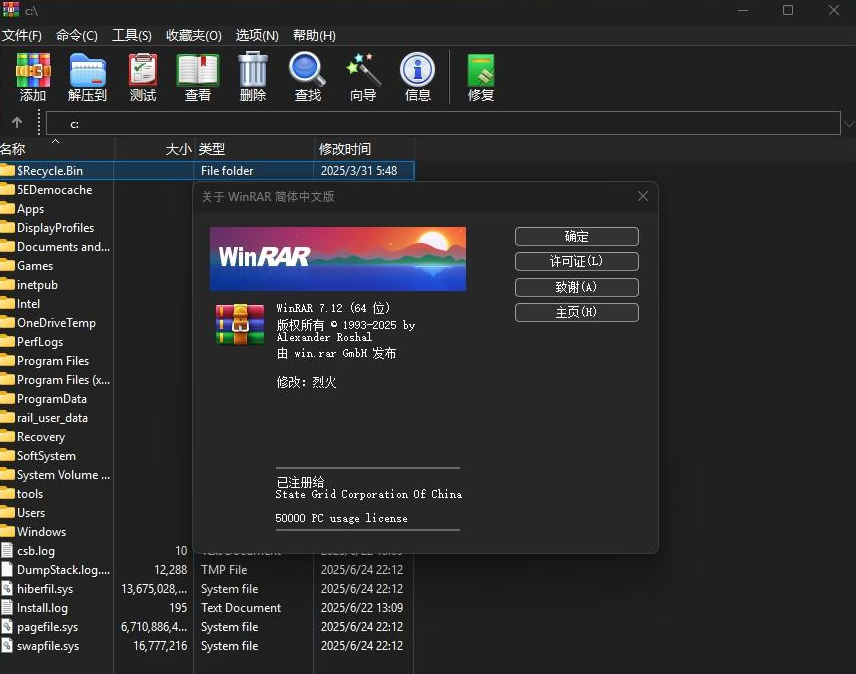The height and width of the screenshot is (674, 856).
Task: Select the hiberfil.sys system file icon
Action: (7, 588)
